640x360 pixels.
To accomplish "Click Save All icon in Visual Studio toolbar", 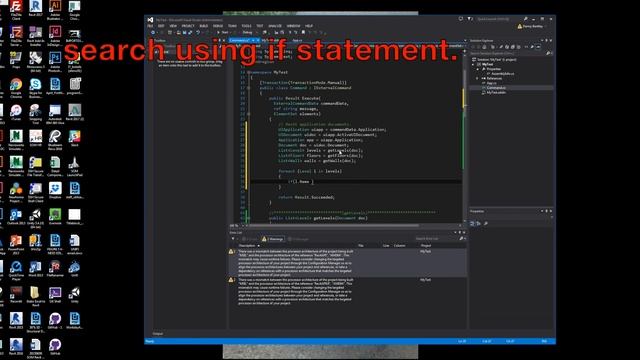I will tap(190, 32).
